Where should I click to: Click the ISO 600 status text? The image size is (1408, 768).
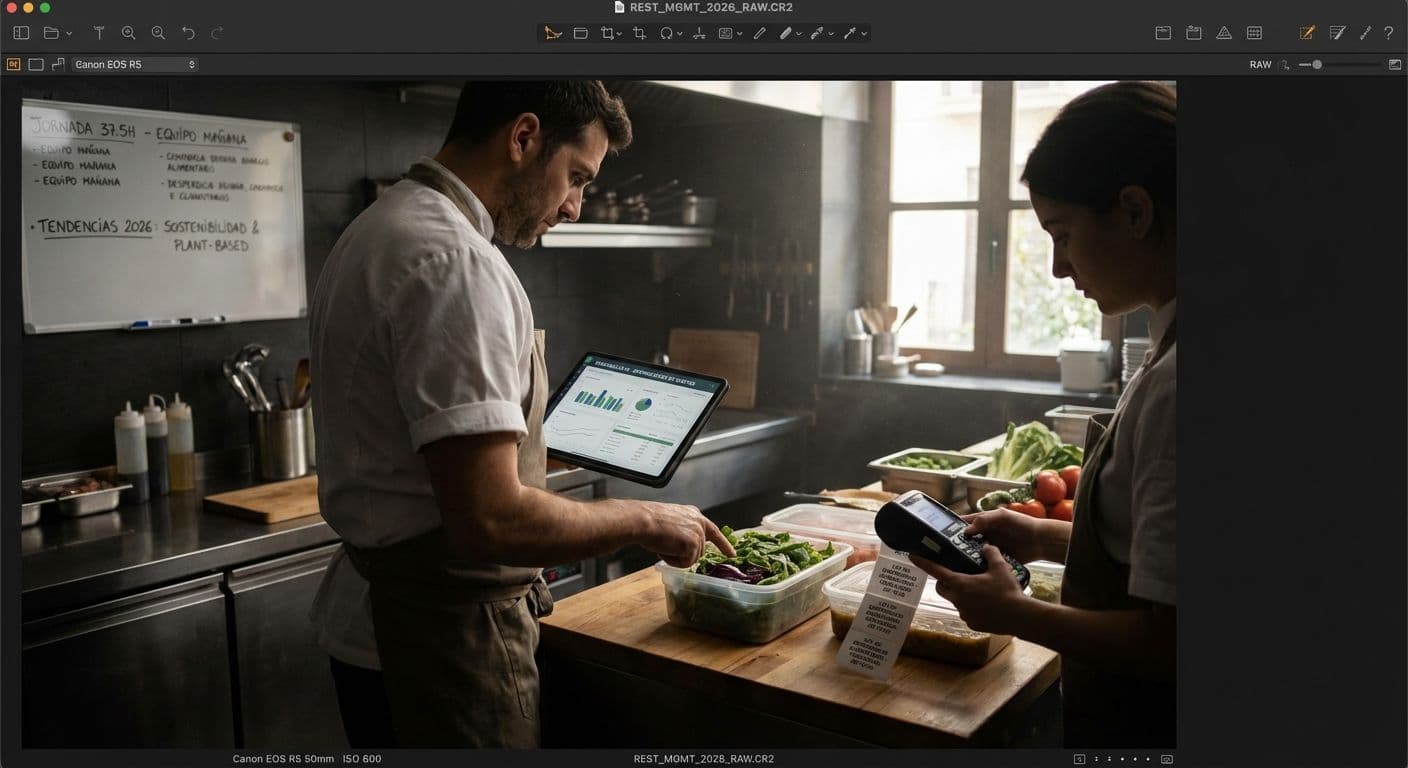point(361,759)
